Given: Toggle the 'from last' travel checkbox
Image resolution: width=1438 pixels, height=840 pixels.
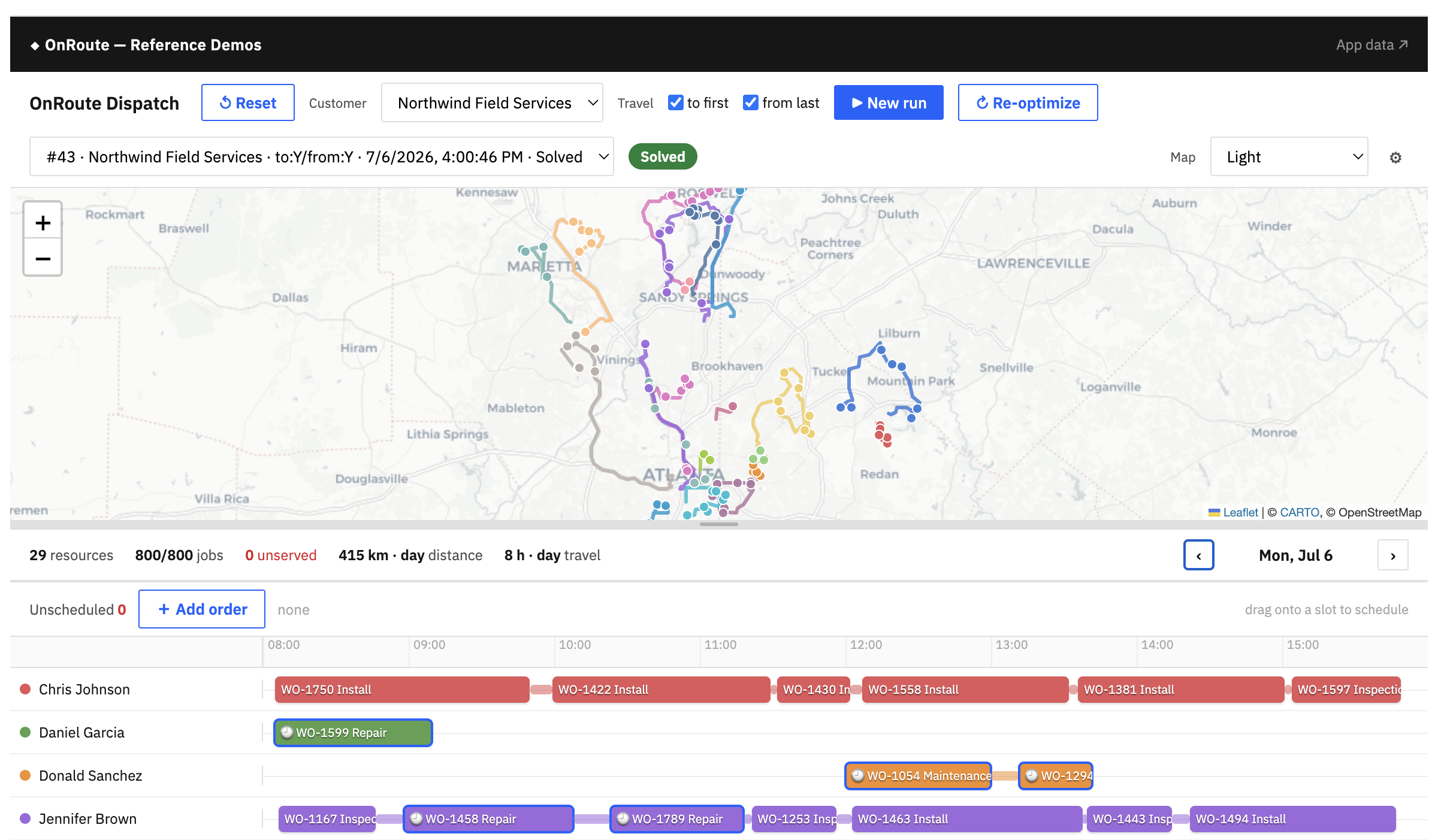Looking at the screenshot, I should coord(751,102).
